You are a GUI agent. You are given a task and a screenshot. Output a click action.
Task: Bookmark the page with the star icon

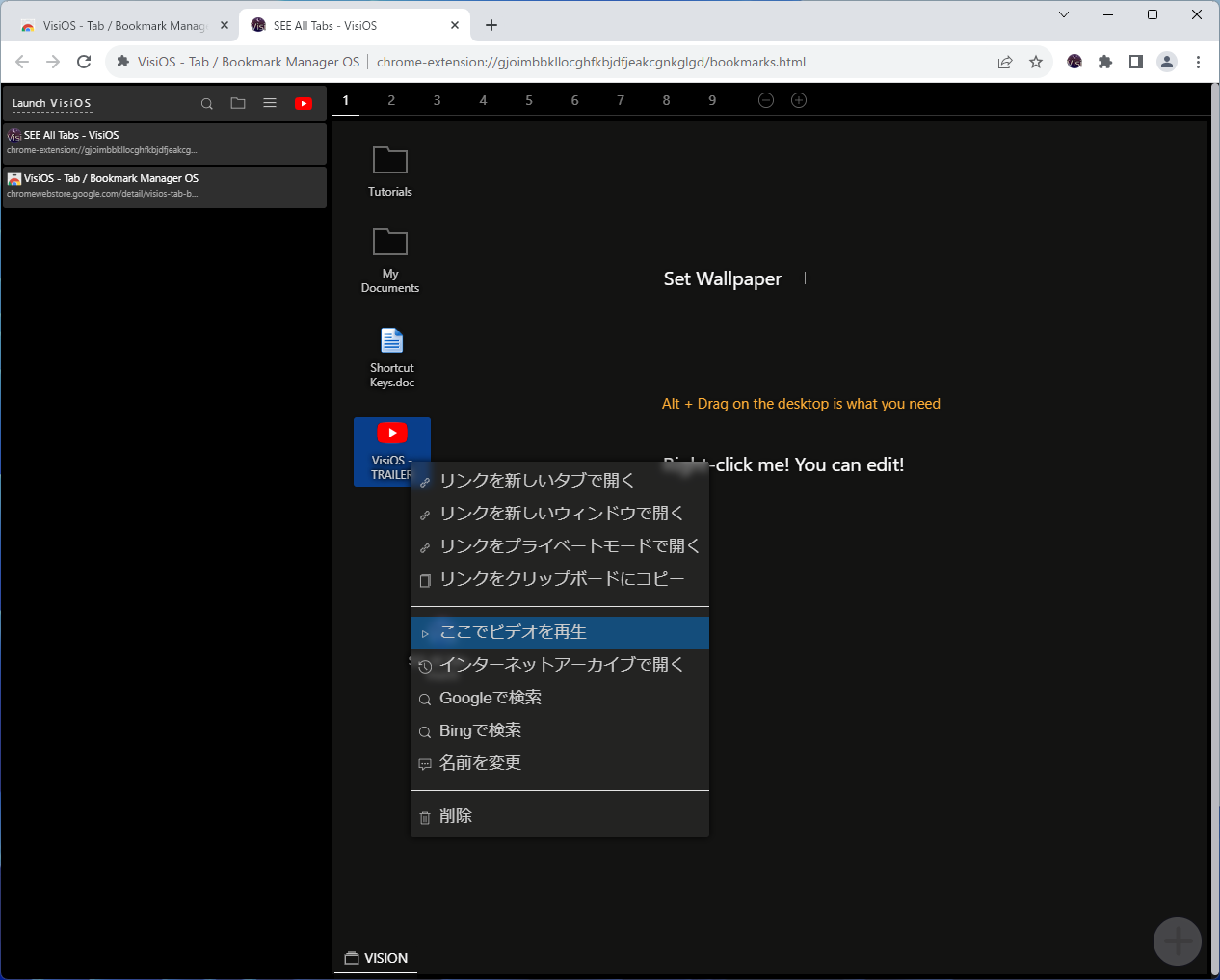coord(1036,61)
